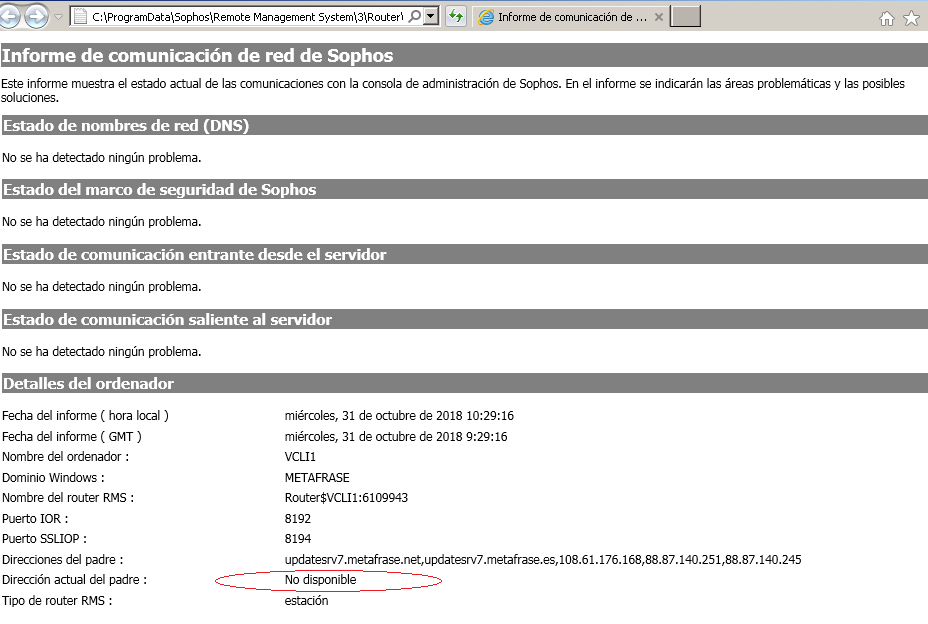The image size is (928, 624).
Task: Click the Windows domain value METAFRASE
Action: tap(317, 477)
